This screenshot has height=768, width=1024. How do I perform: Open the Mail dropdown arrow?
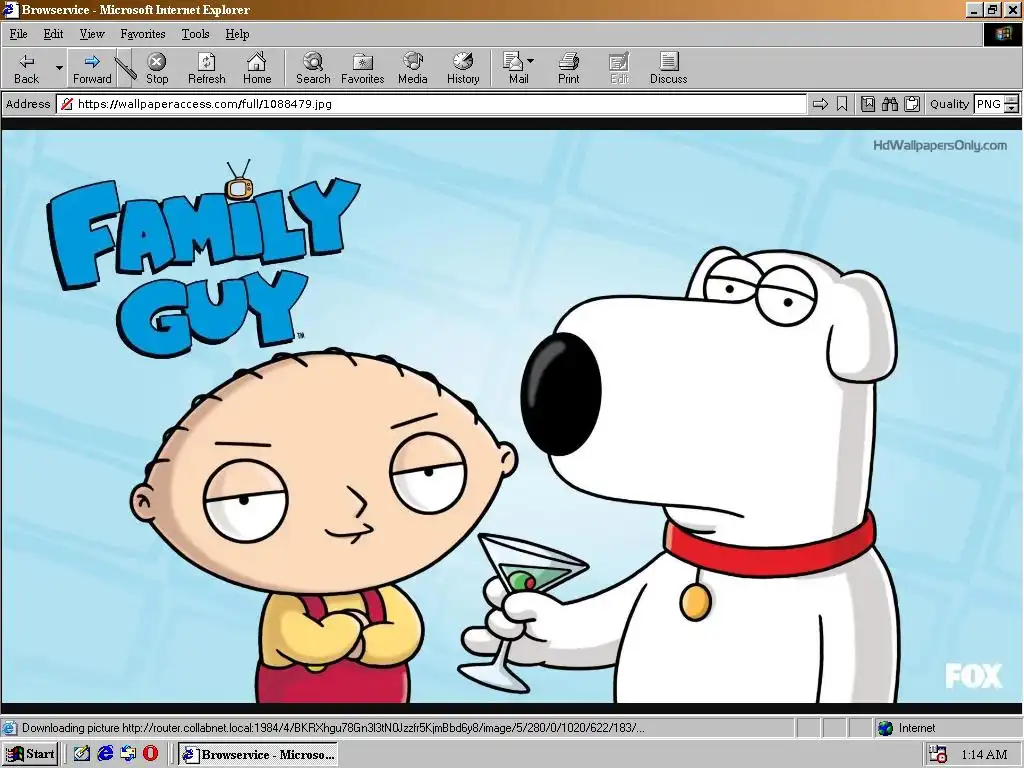530,61
